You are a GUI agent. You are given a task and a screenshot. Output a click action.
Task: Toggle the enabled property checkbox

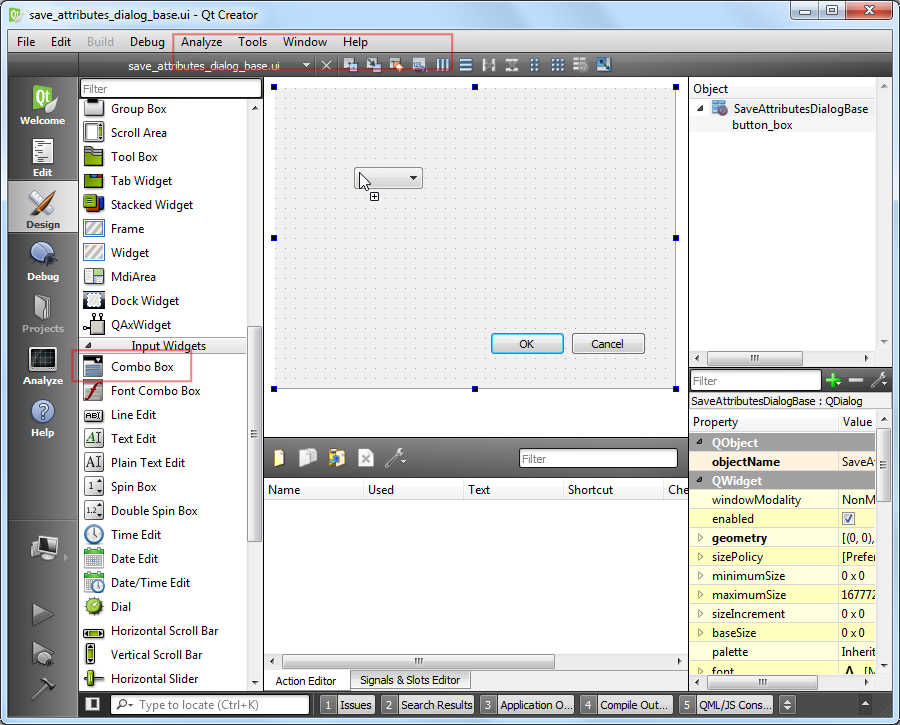point(848,518)
